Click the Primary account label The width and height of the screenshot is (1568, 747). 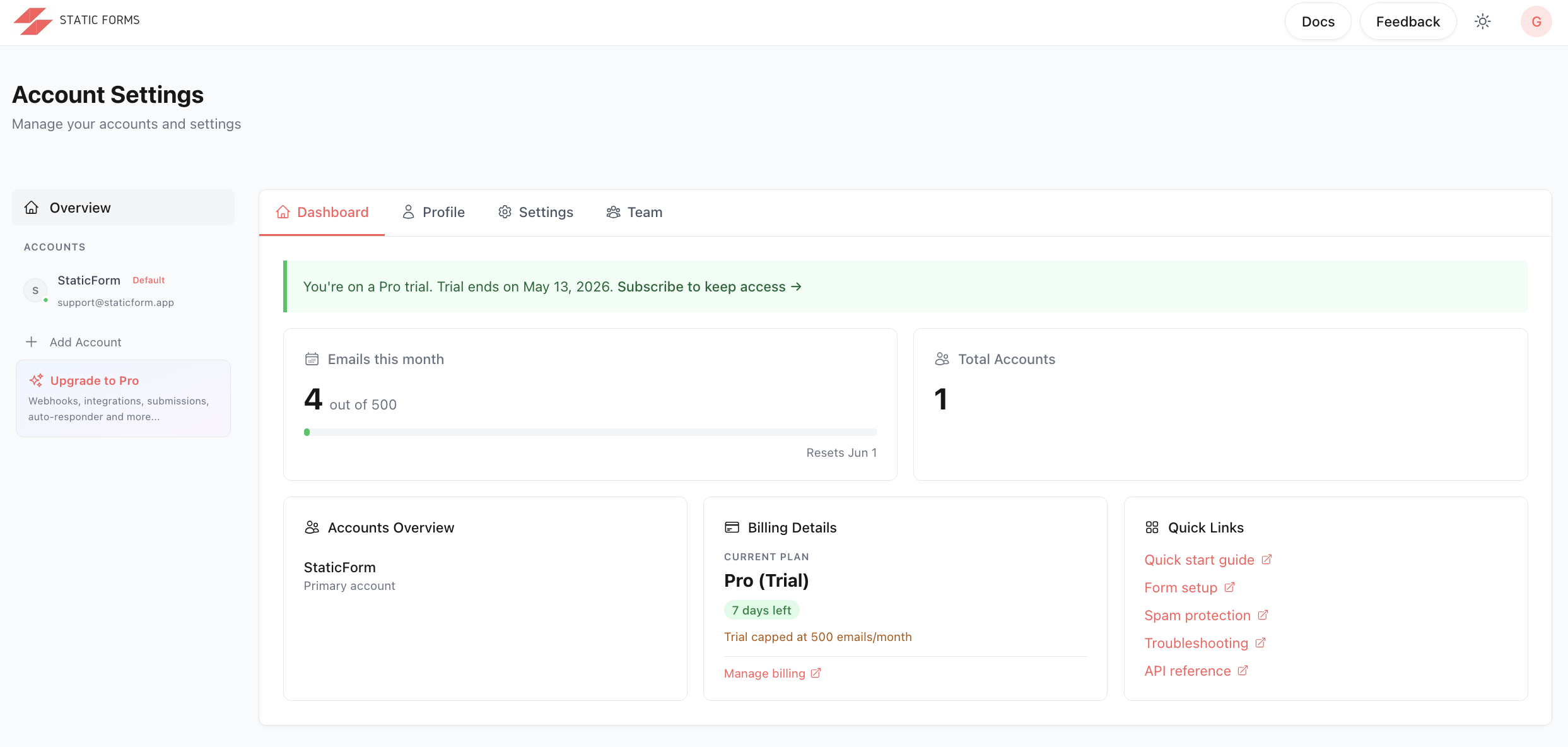pyautogui.click(x=349, y=585)
